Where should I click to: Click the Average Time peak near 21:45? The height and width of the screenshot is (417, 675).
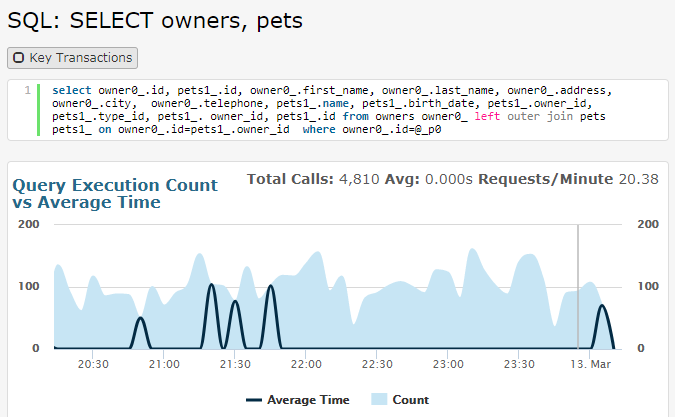click(x=270, y=286)
